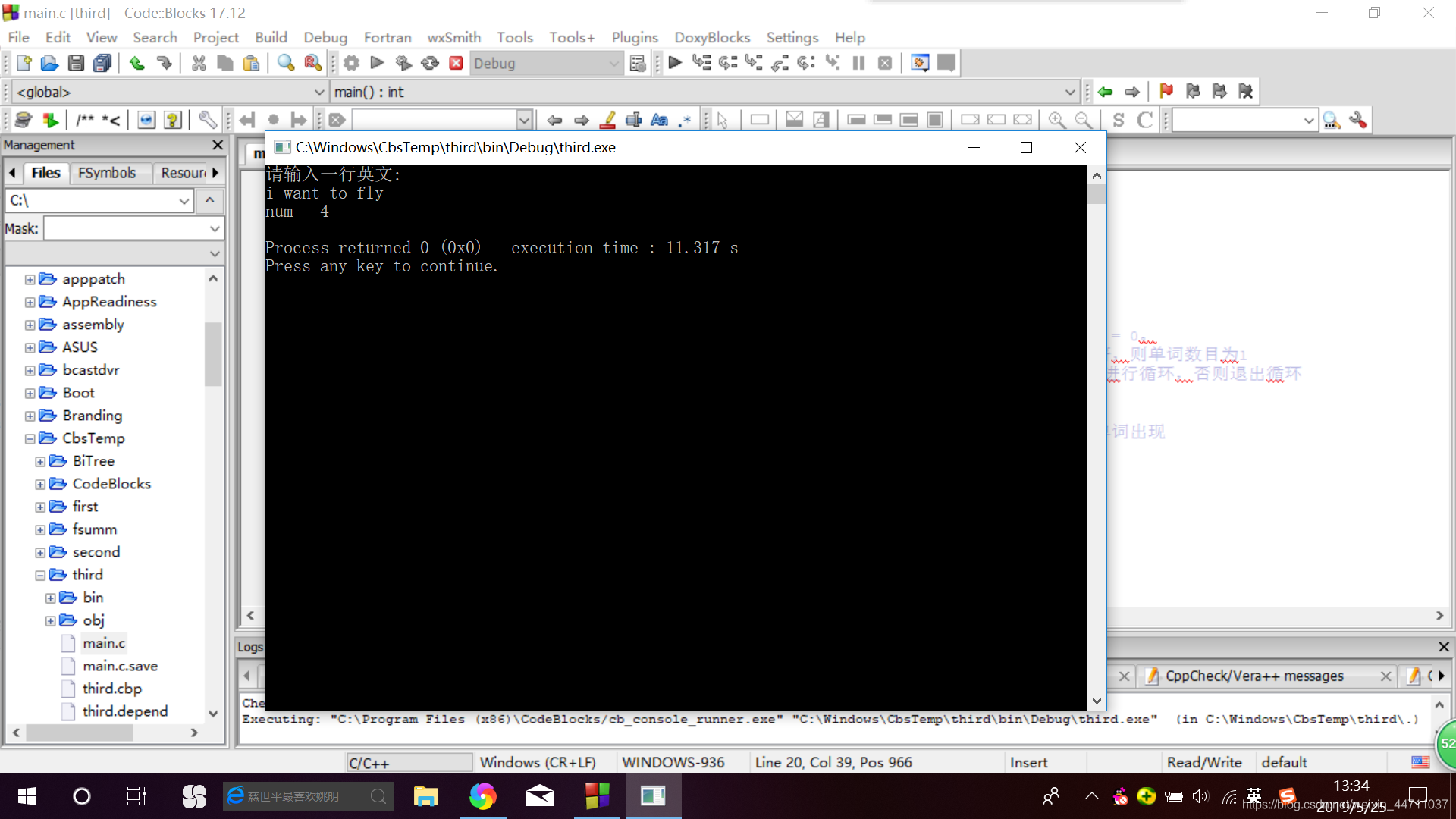Open File Explorer from taskbar
Screen dimensions: 1456x819
pyautogui.click(x=426, y=796)
